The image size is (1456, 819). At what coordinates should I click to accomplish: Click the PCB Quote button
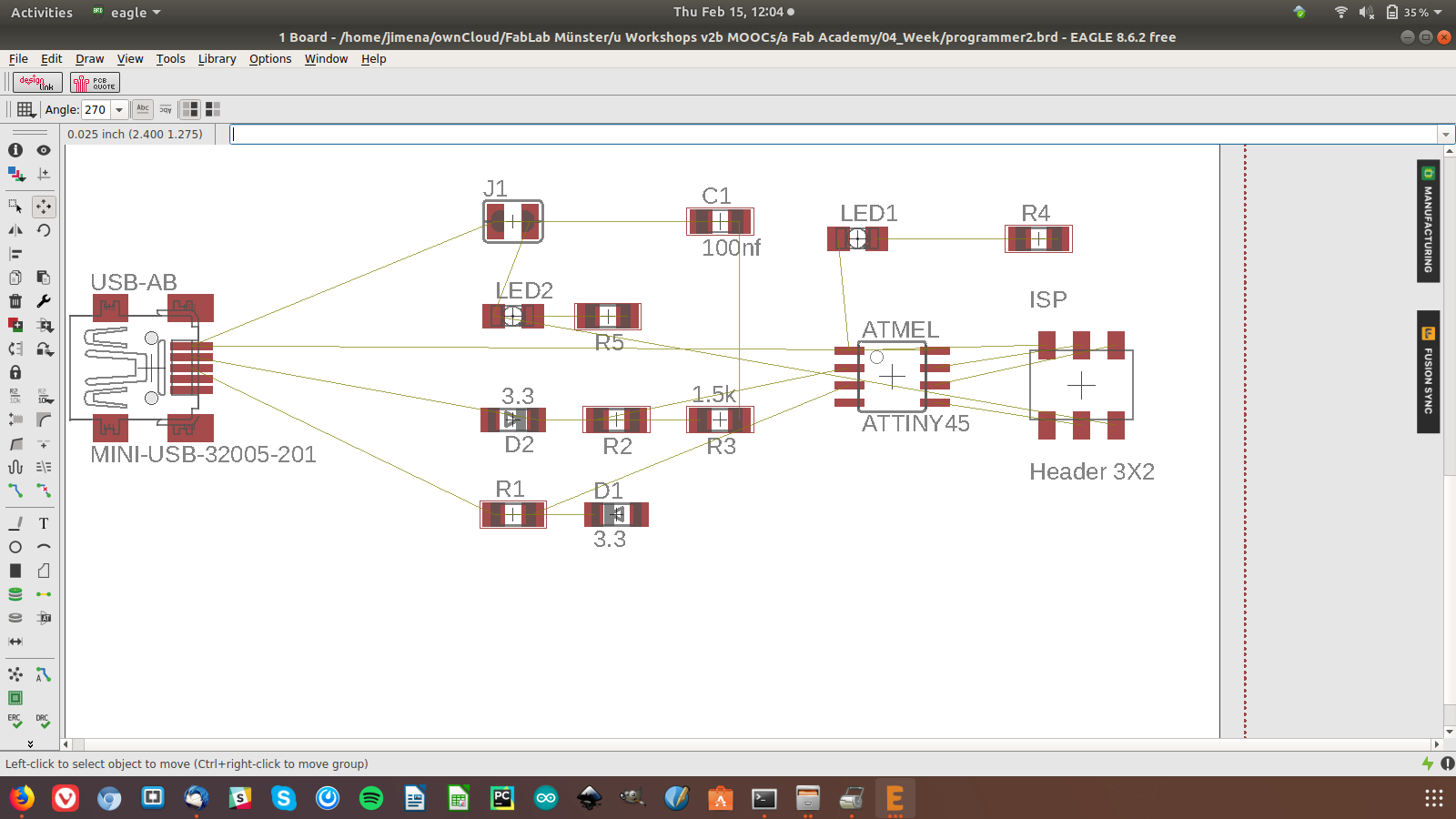pos(95,83)
